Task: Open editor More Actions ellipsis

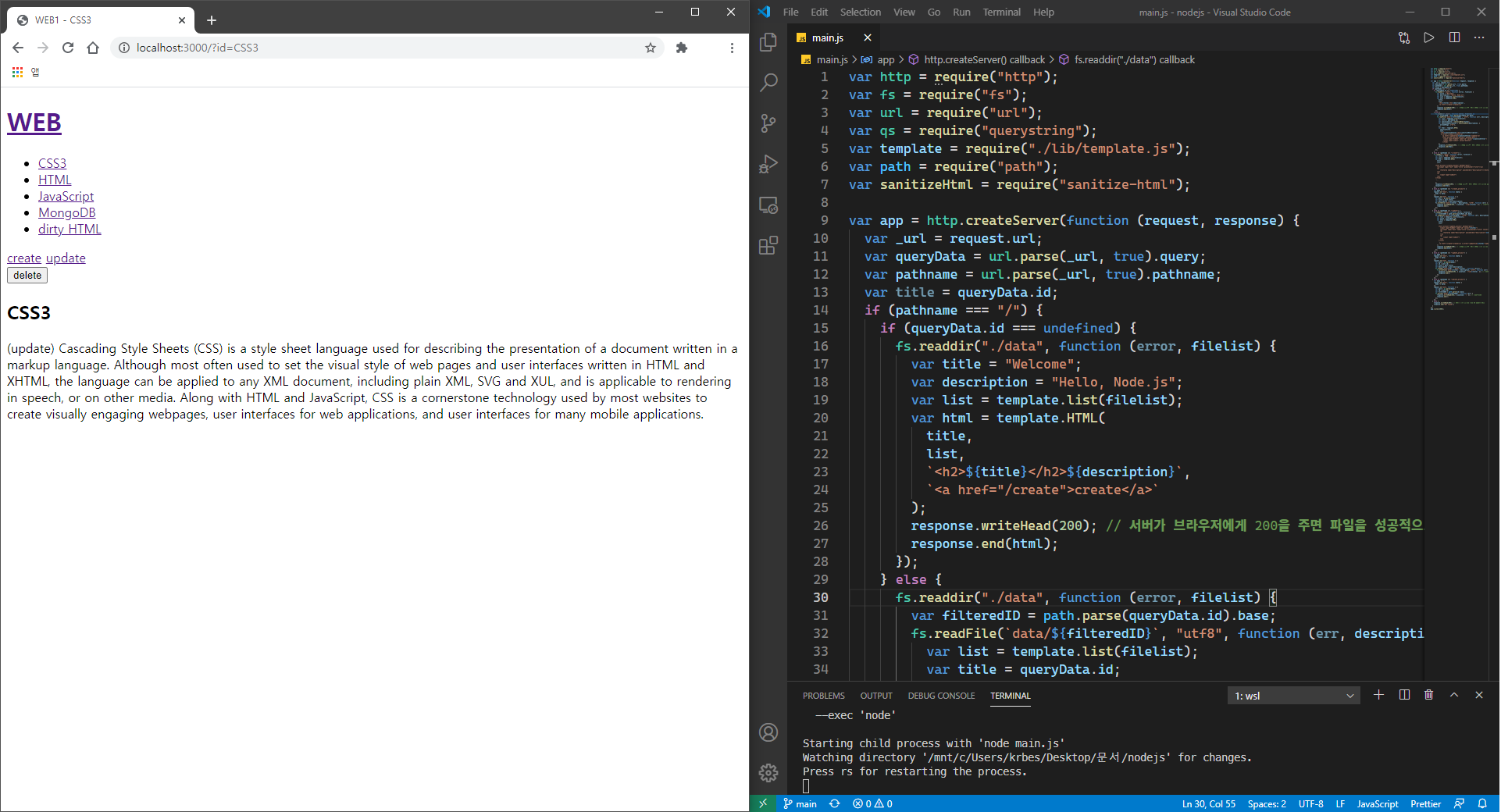Action: click(x=1479, y=37)
